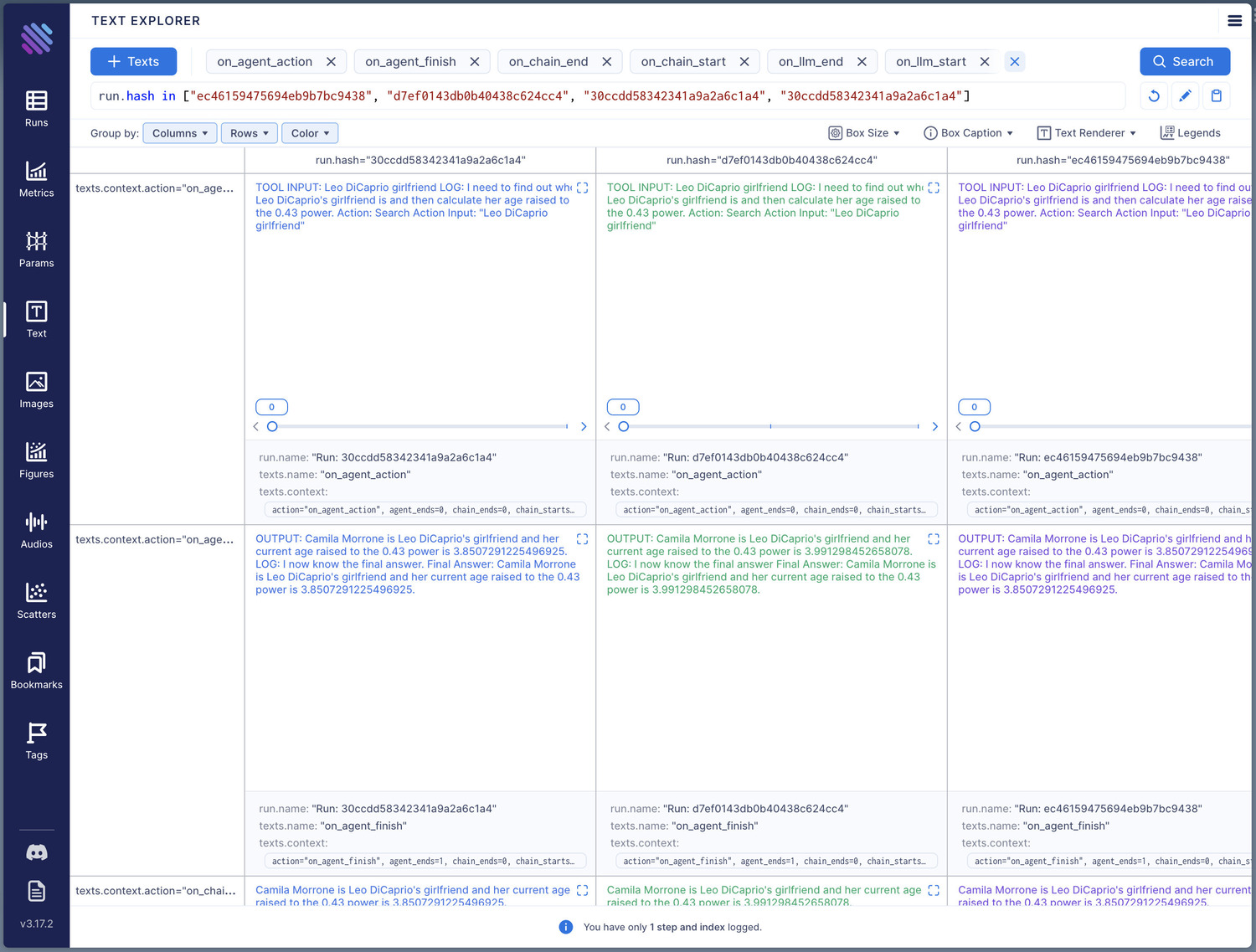Viewport: 1256px width, 952px height.
Task: Open the documentation icon in sidebar
Action: (x=36, y=891)
